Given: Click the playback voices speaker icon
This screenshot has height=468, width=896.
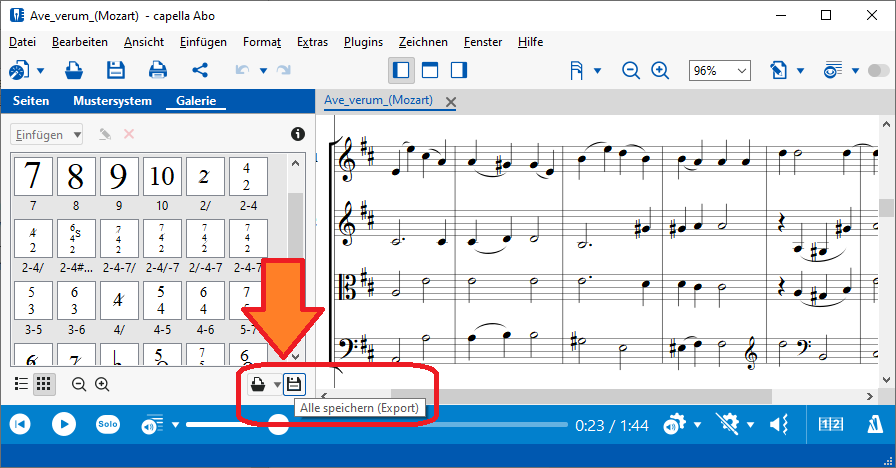Looking at the screenshot, I should pos(153,425).
